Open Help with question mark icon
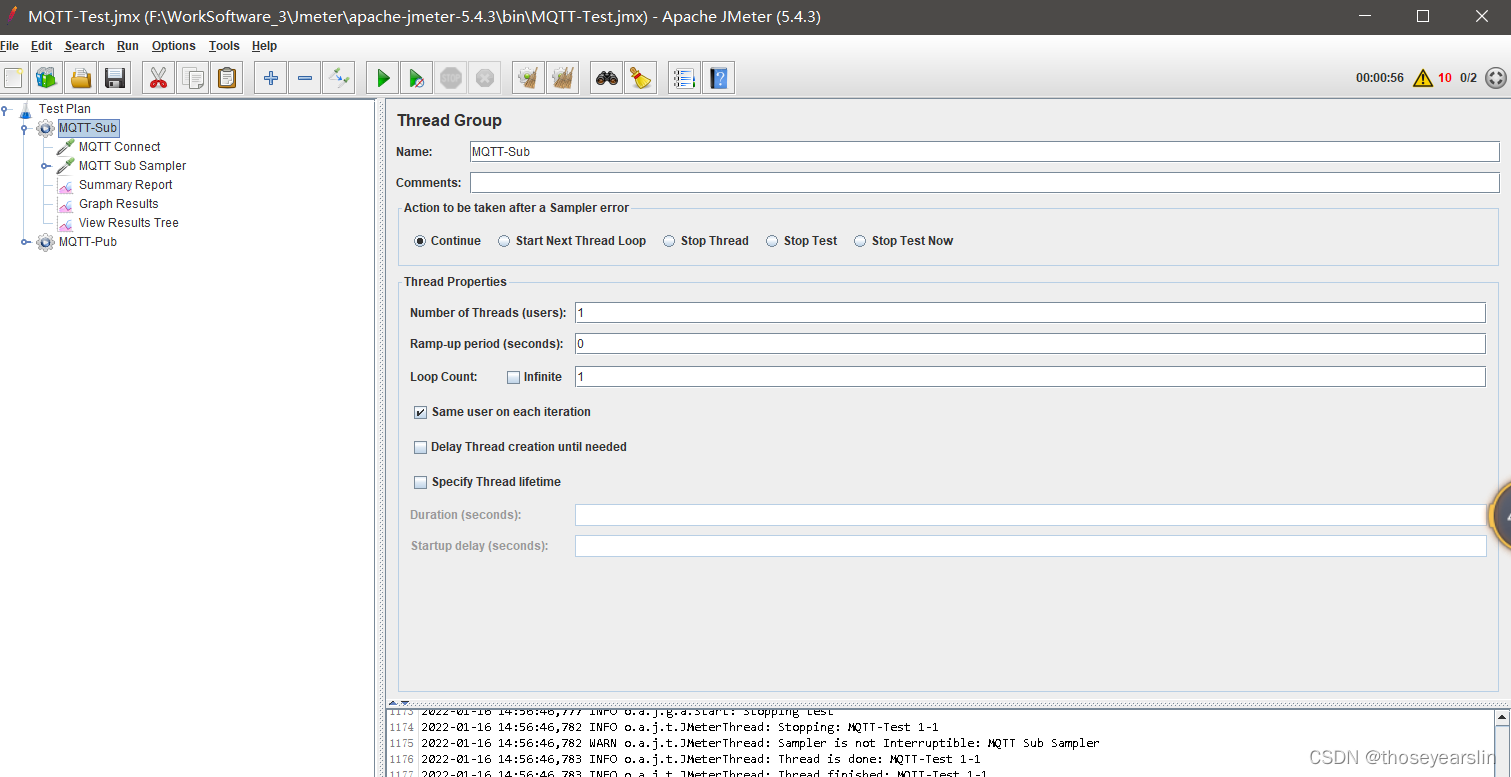The image size is (1511, 777). pyautogui.click(x=718, y=77)
